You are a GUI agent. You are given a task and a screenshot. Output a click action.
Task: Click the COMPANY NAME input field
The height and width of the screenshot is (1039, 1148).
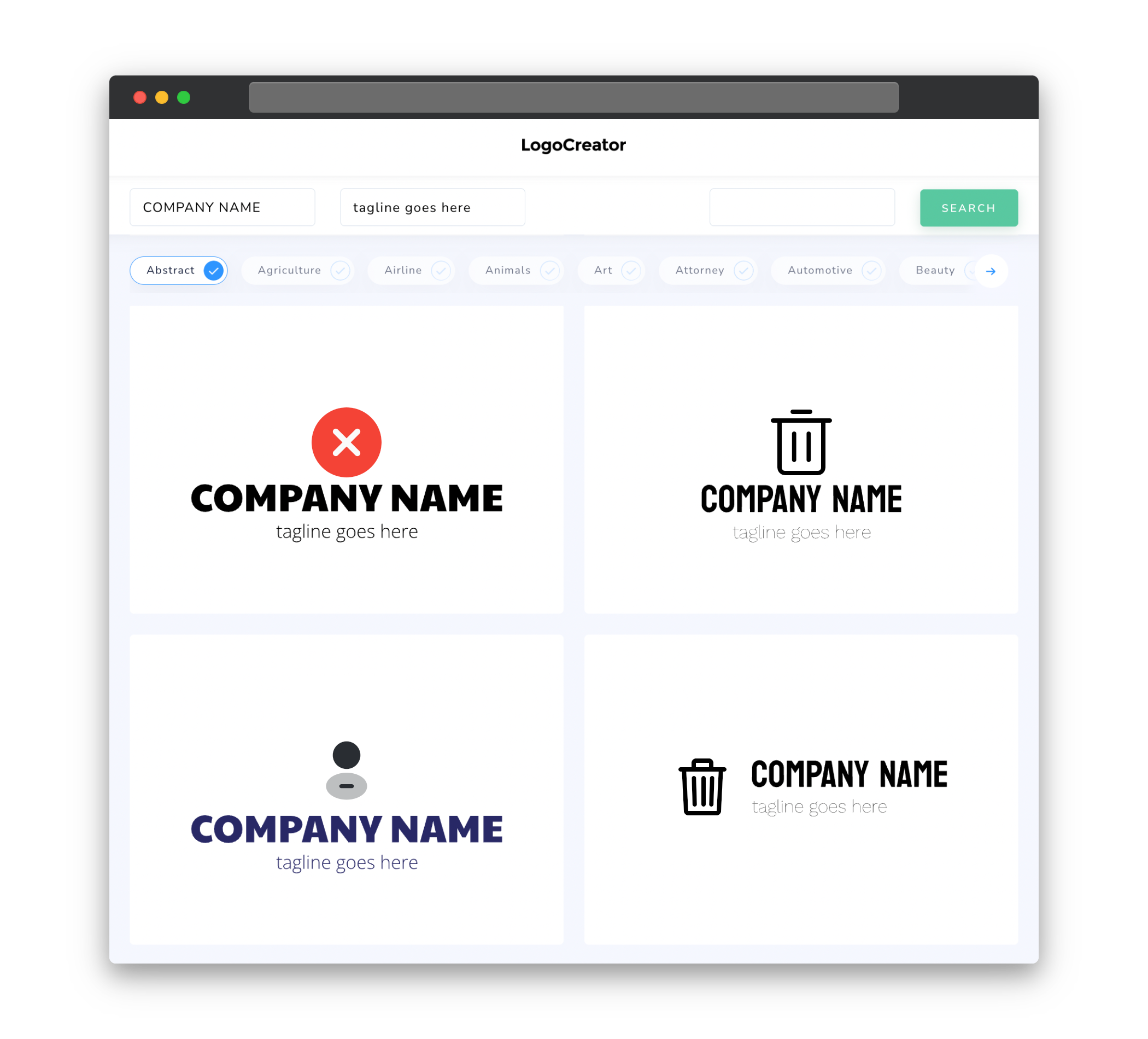[223, 207]
